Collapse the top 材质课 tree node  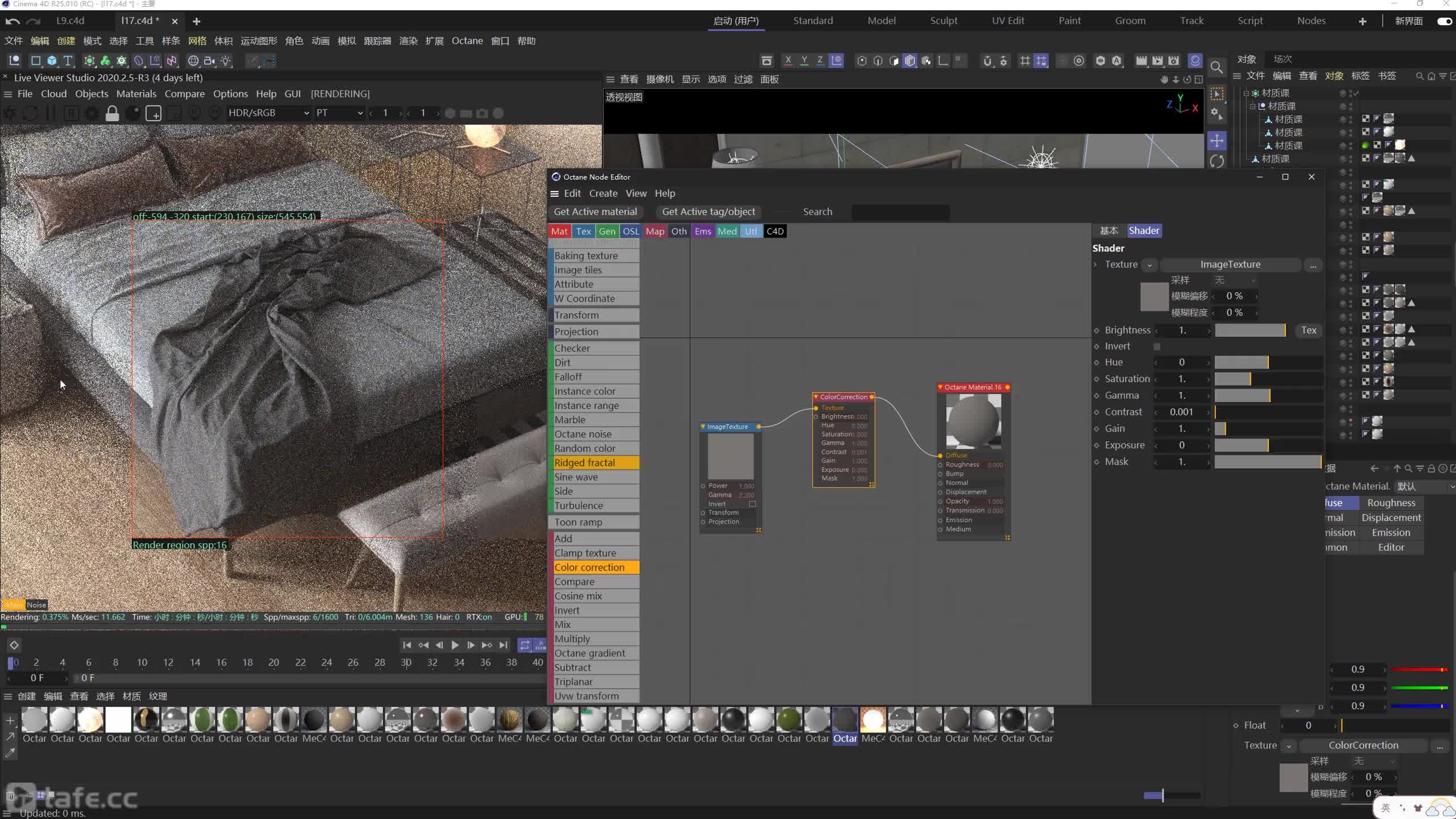pos(1246,93)
